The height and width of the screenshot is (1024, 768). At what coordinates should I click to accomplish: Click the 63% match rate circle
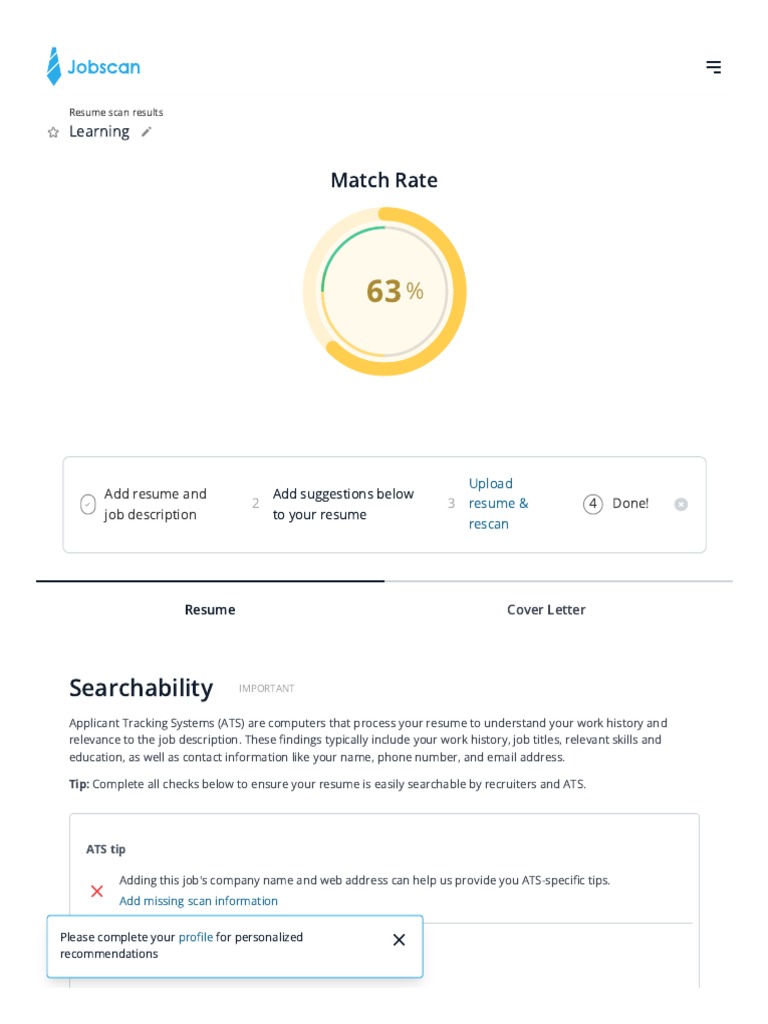[385, 291]
